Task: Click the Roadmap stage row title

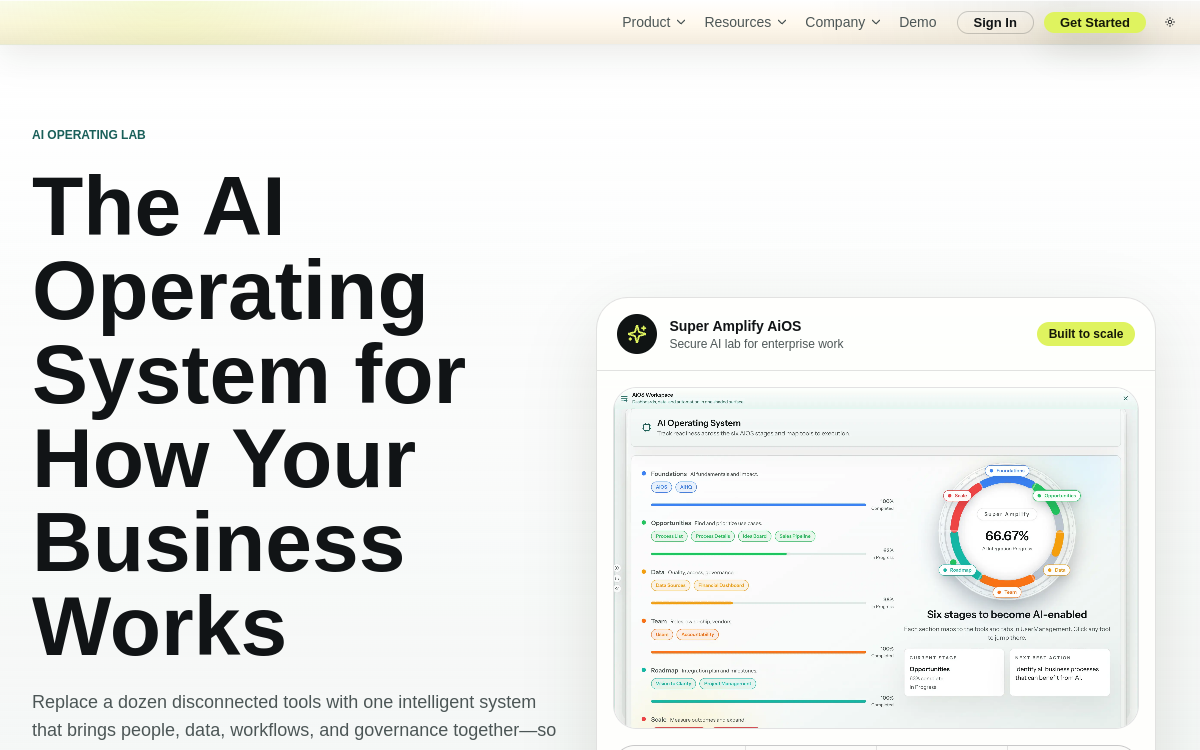Action: point(665,670)
